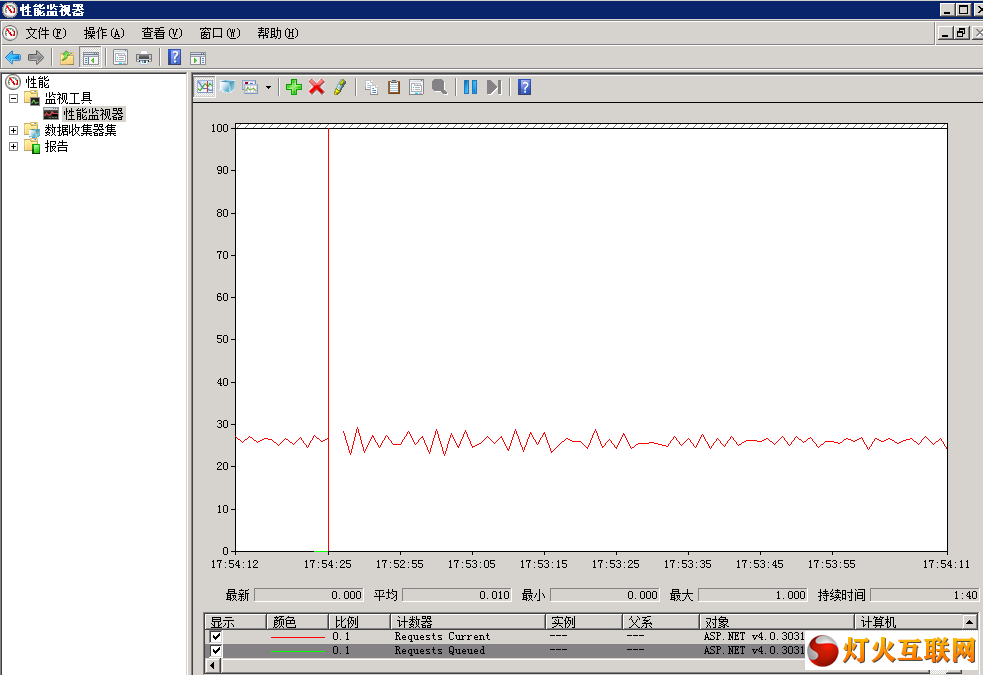This screenshot has height=675, width=983.
Task: Click the menu bar console icon
Action: [x=11, y=33]
